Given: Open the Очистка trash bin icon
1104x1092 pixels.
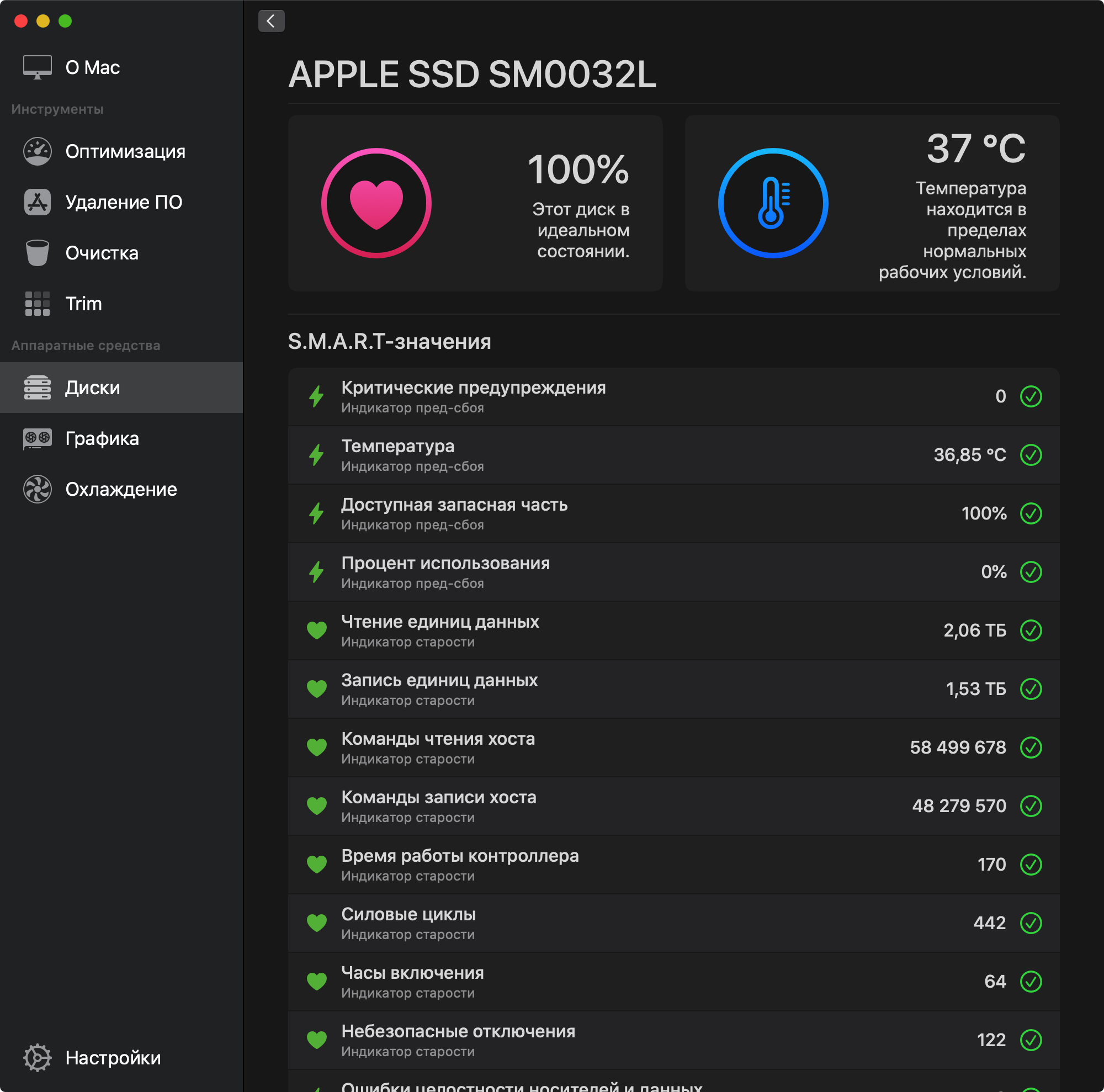Looking at the screenshot, I should (37, 252).
